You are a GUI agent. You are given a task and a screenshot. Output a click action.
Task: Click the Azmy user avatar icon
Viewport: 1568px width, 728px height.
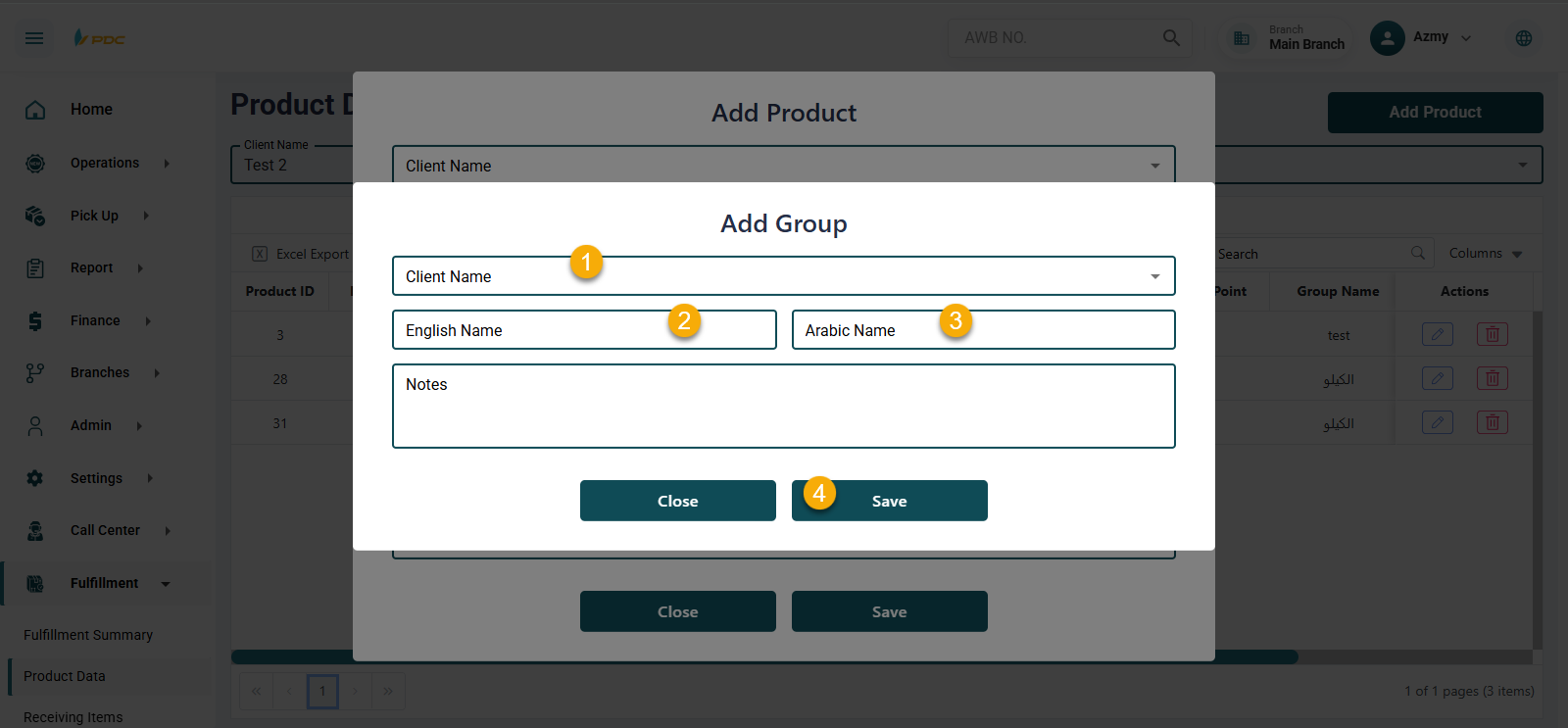pos(1387,38)
